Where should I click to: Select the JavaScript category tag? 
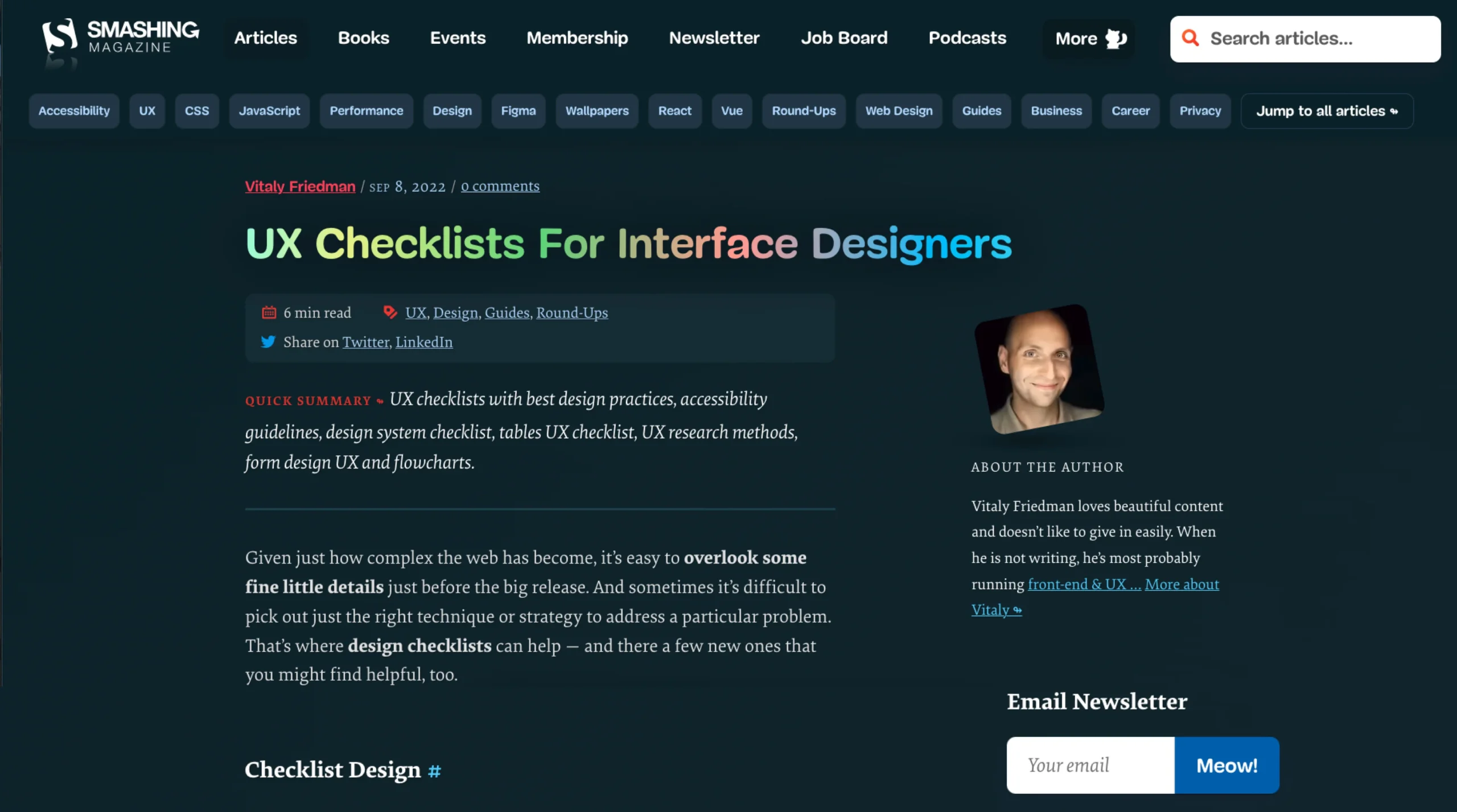click(x=269, y=111)
